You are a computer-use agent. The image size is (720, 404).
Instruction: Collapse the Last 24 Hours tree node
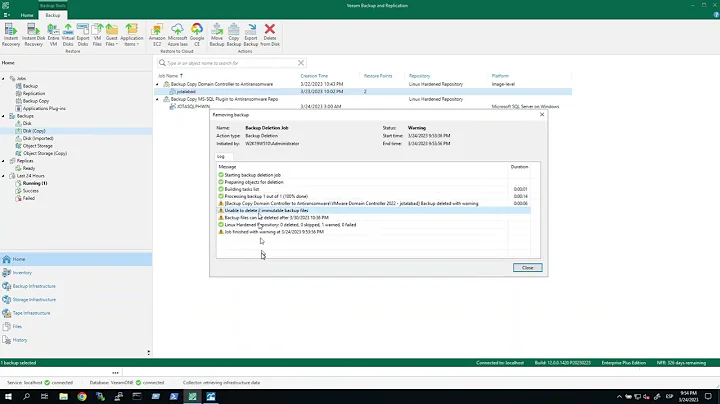[4, 176]
